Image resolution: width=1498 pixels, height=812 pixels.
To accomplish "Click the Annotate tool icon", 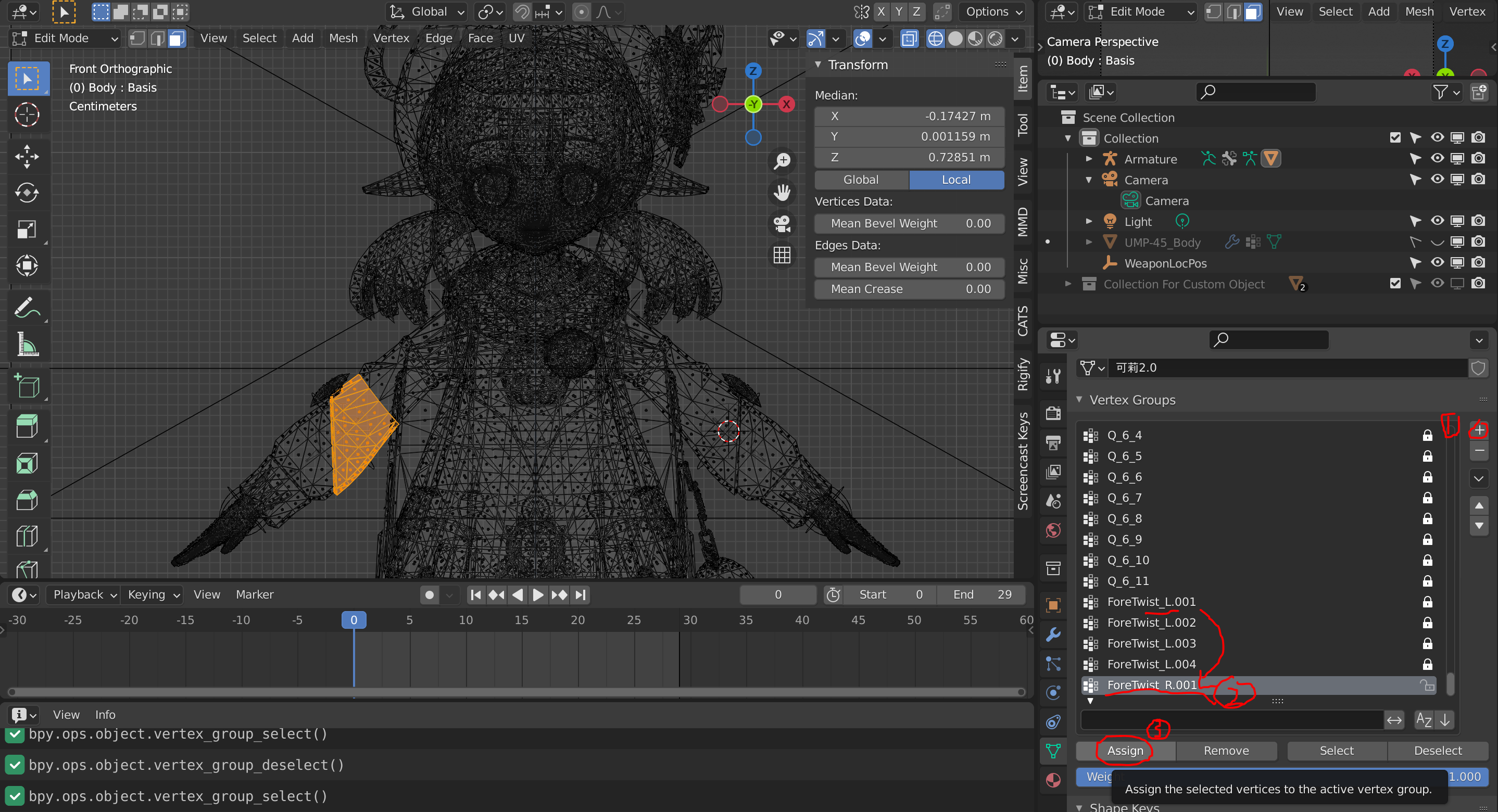I will coord(27,307).
